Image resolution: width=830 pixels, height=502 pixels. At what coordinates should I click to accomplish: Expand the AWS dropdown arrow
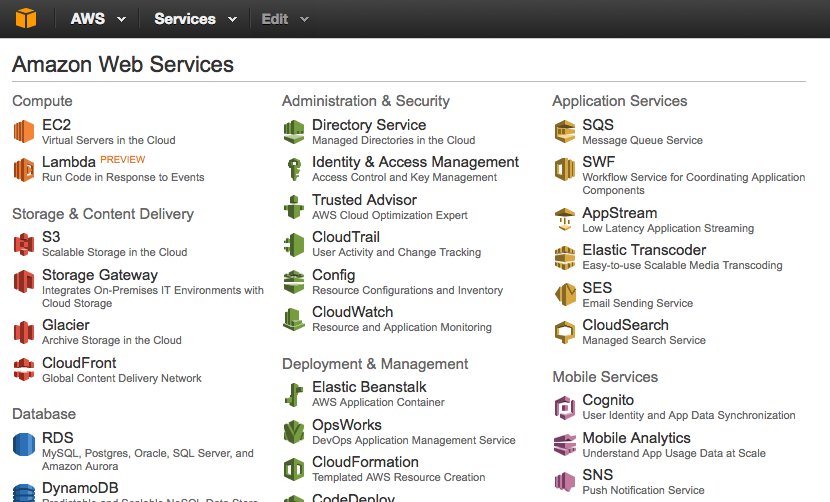[x=121, y=20]
